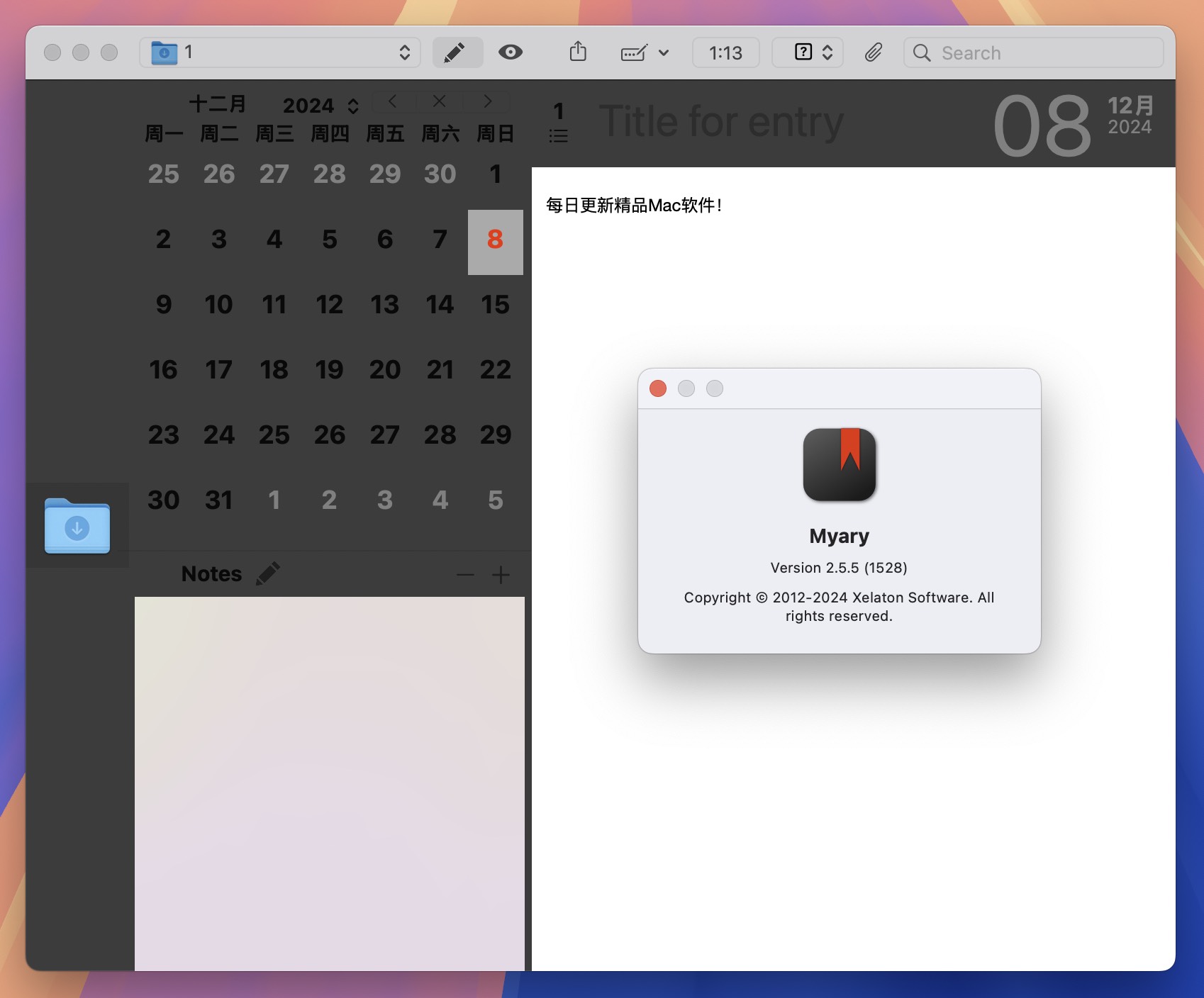Select December 12 in the calendar
This screenshot has width=1204, height=998.
tap(329, 305)
